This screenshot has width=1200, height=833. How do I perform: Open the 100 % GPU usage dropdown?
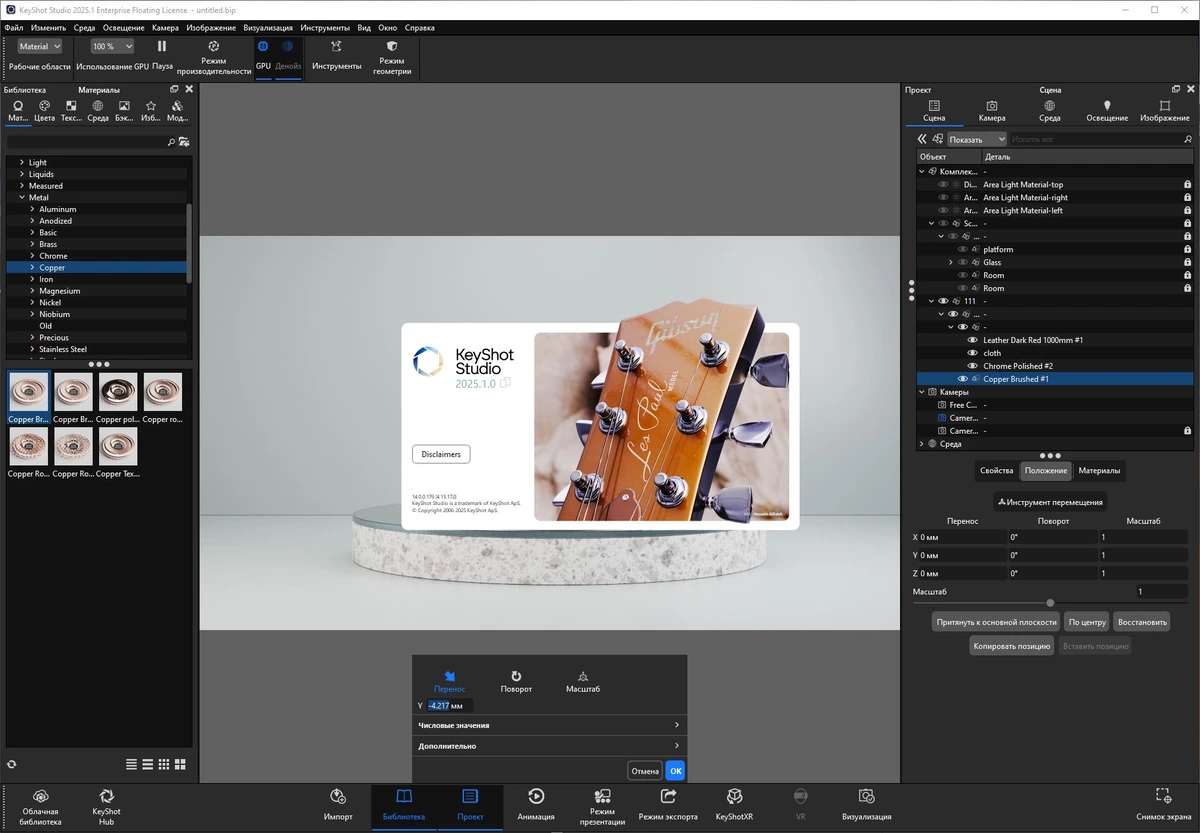click(112, 46)
